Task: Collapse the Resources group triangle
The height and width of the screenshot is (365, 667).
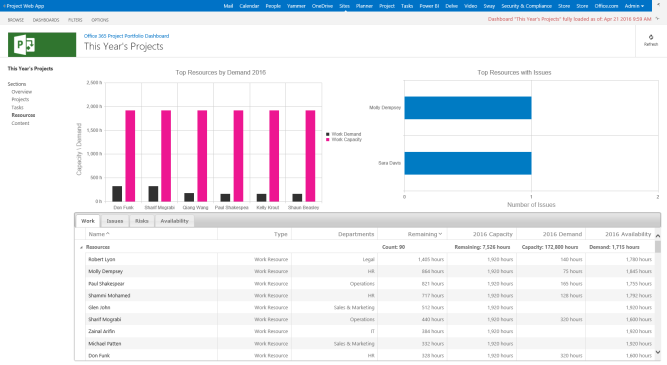Action: (81, 248)
